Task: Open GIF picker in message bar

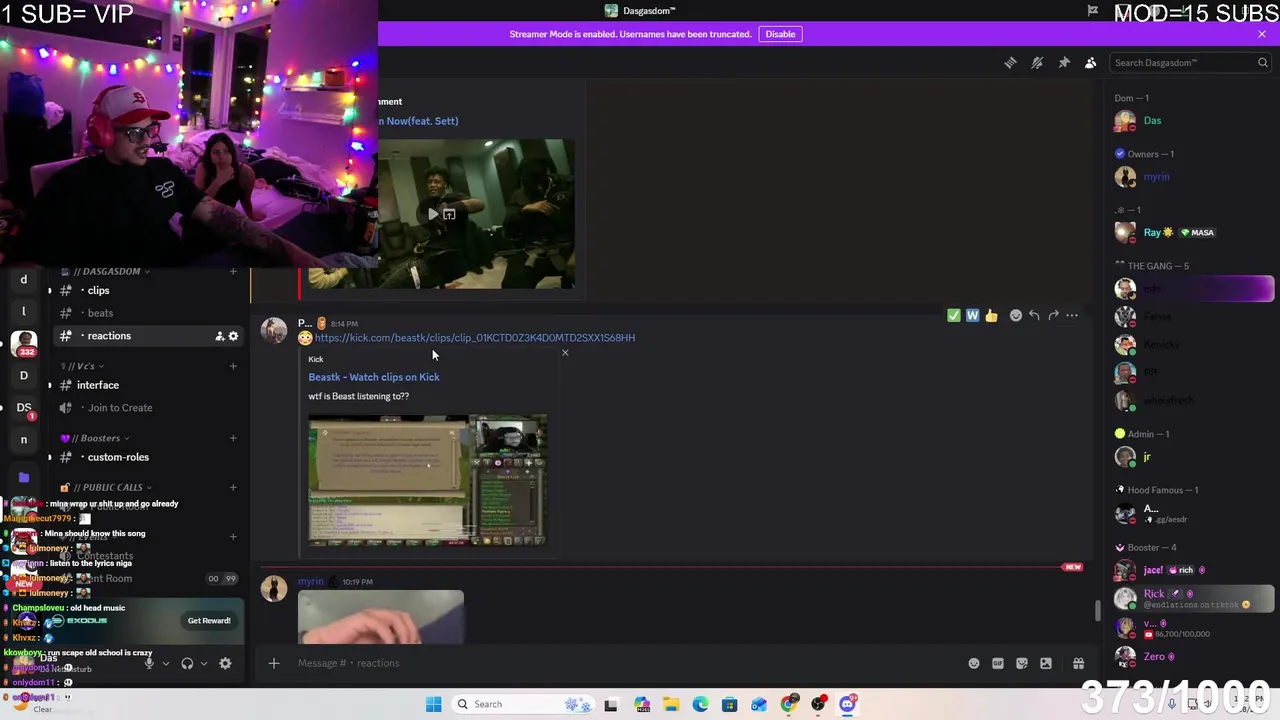Action: click(998, 663)
